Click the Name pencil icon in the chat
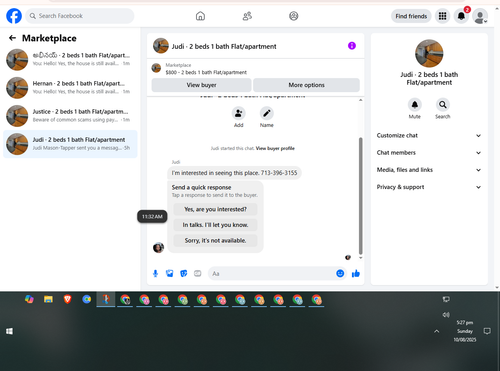 (x=267, y=114)
